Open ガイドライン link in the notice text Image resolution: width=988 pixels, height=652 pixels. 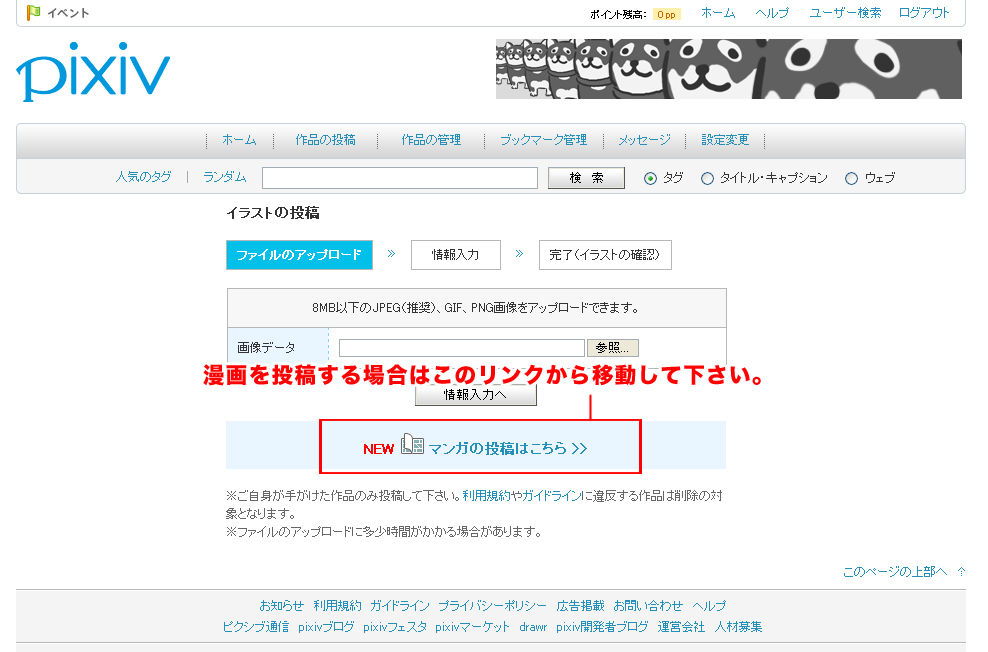pos(551,495)
